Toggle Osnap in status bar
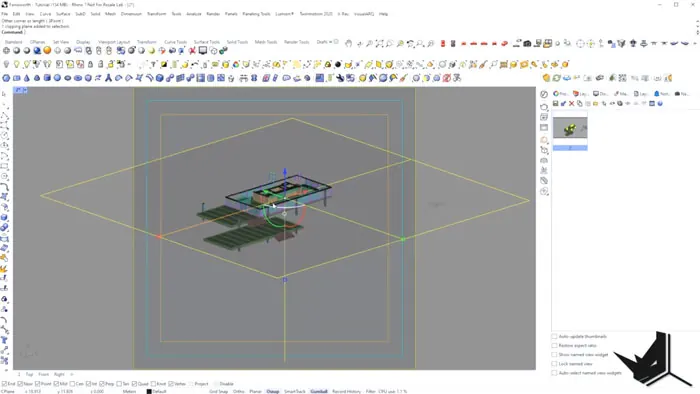Screen dimensions: 700x394 point(273,391)
